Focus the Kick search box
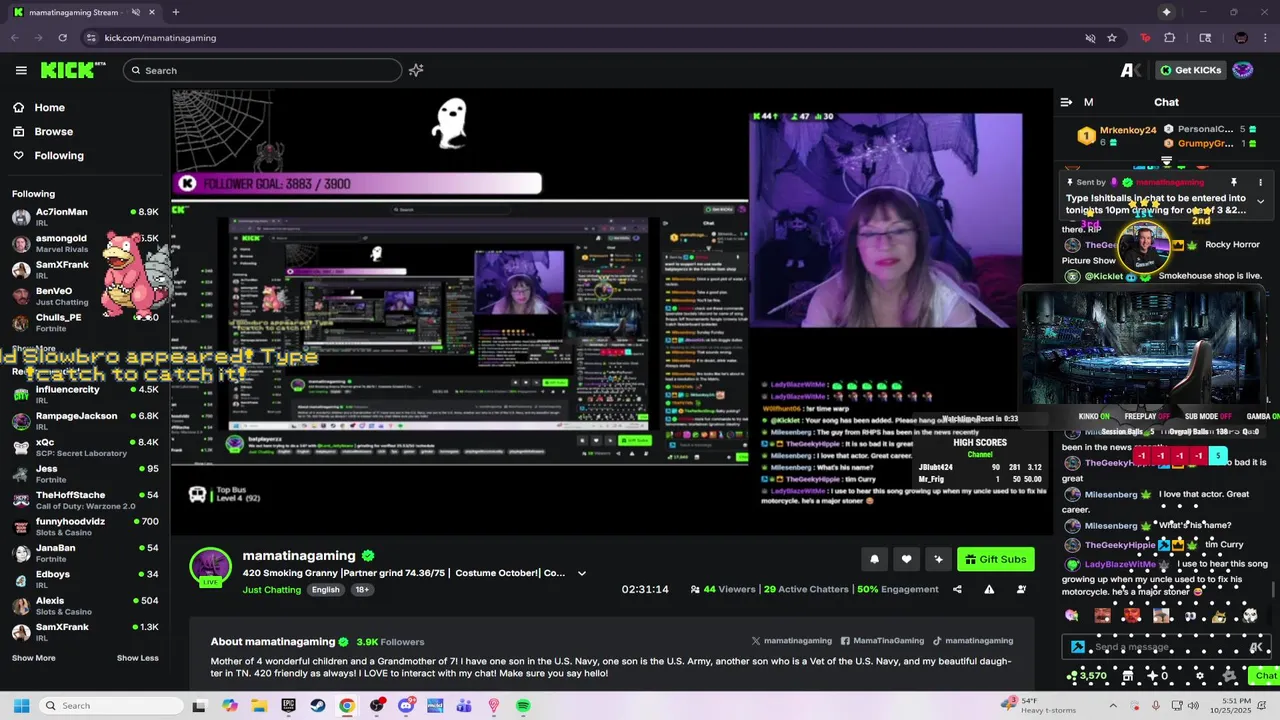The width and height of the screenshot is (1280, 720). [x=262, y=70]
